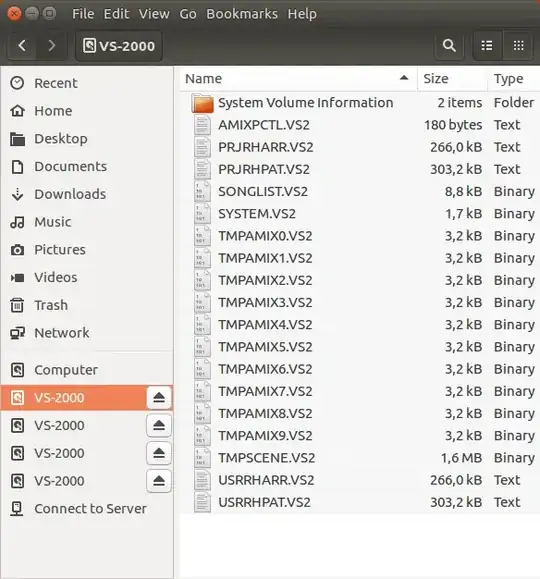The image size is (540, 579).
Task: Sort files by Name column header
Action: [298, 79]
